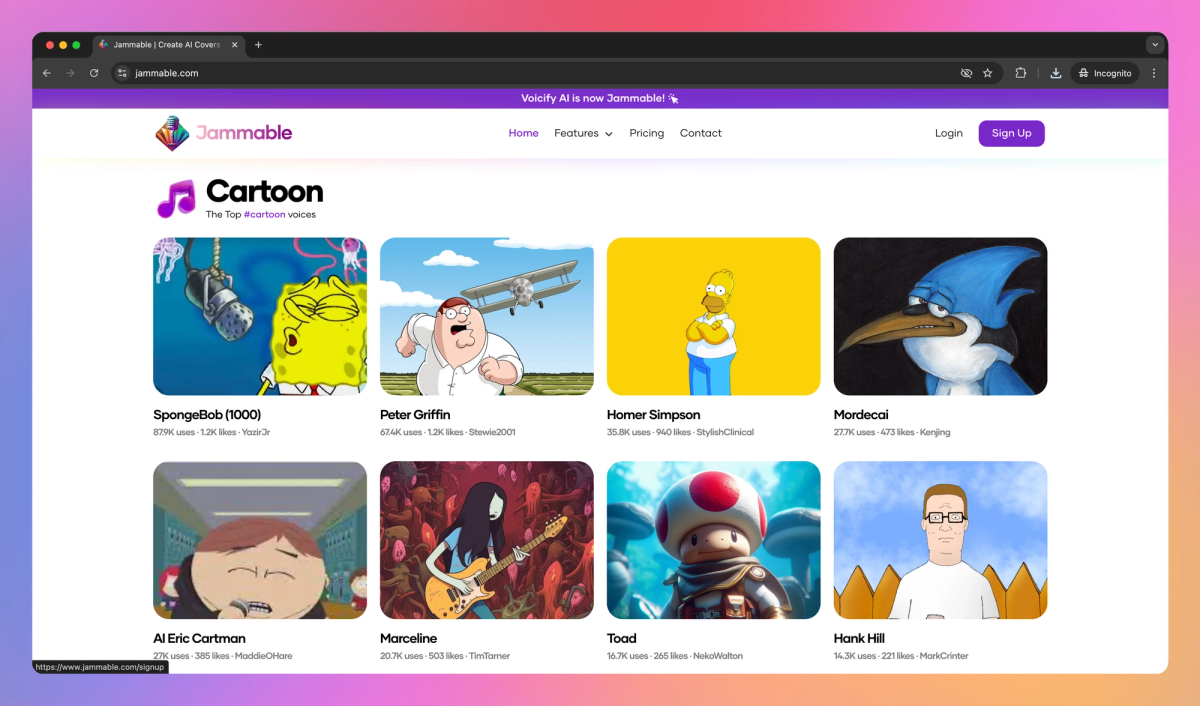Bookmark this page with star icon

pyautogui.click(x=988, y=73)
